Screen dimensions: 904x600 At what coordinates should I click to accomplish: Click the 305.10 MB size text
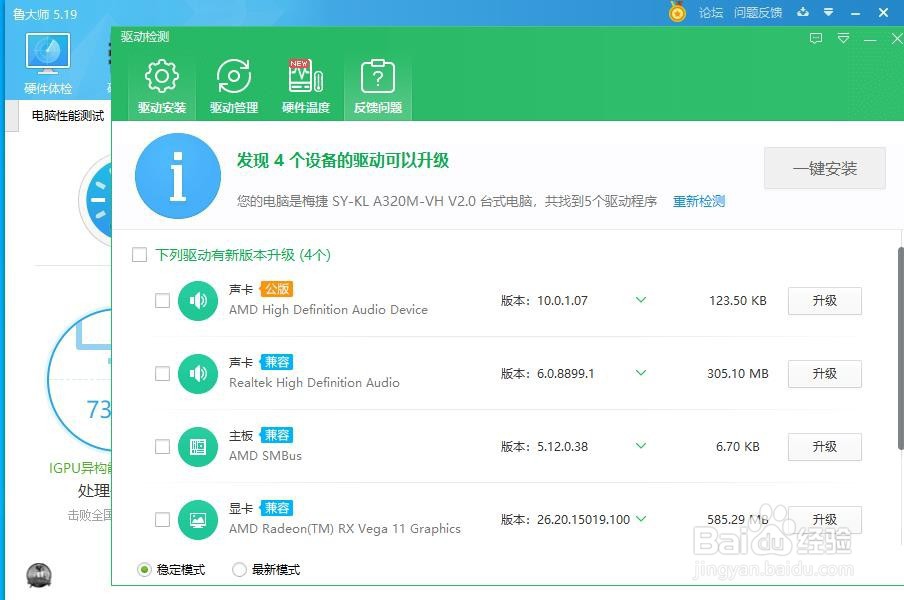pos(737,374)
